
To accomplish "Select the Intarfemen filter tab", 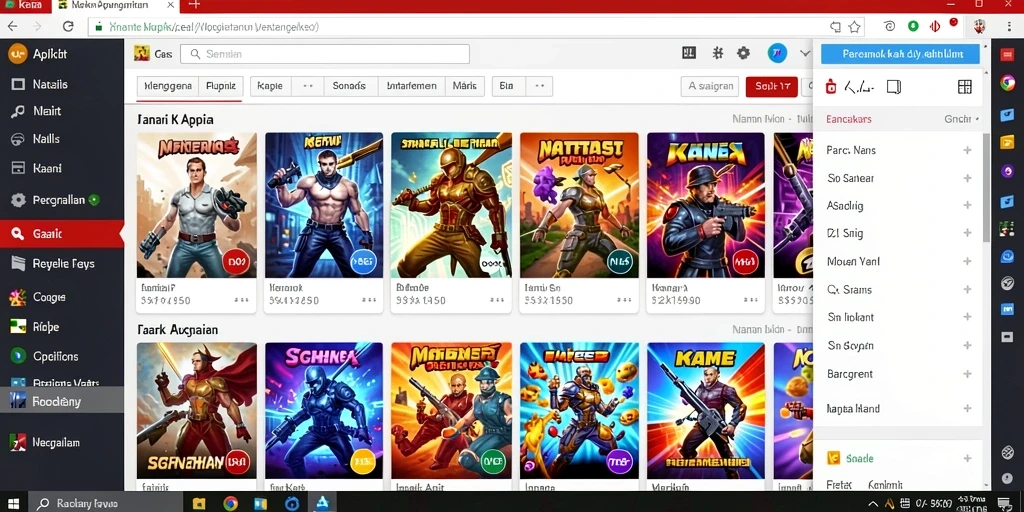I will point(411,86).
